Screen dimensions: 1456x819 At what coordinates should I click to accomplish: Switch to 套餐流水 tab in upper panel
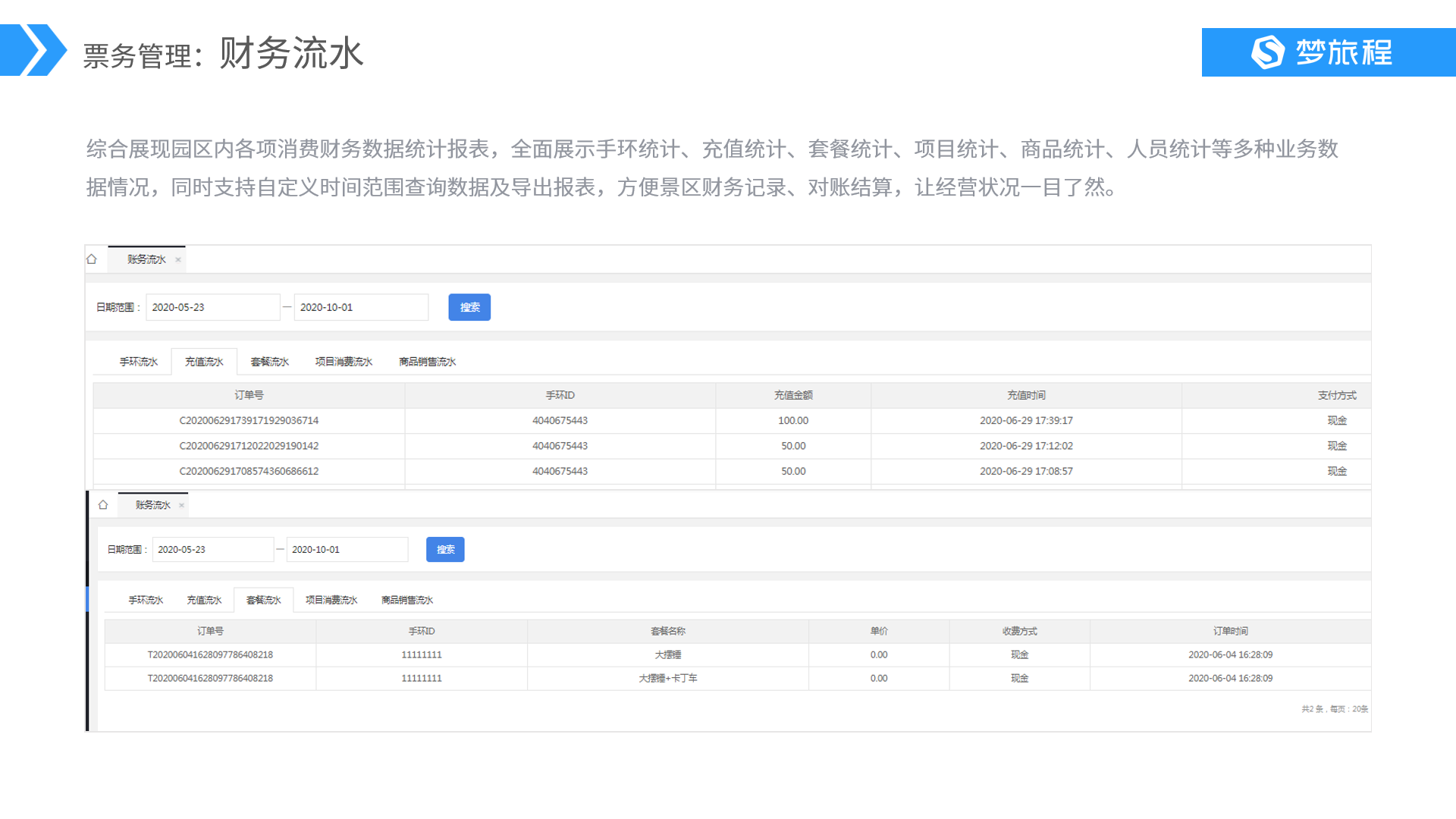click(x=270, y=362)
